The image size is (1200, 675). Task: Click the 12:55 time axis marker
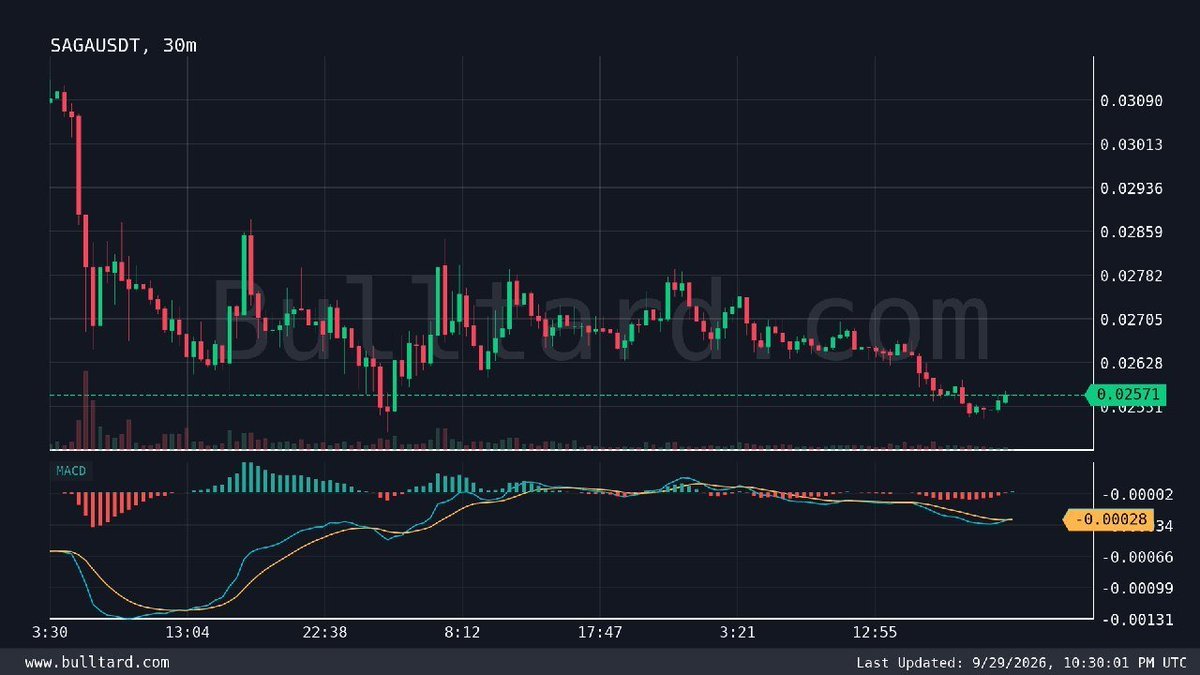[875, 633]
